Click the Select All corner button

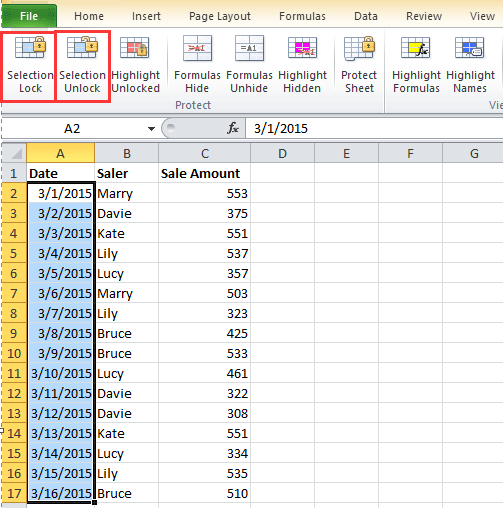pos(14,153)
